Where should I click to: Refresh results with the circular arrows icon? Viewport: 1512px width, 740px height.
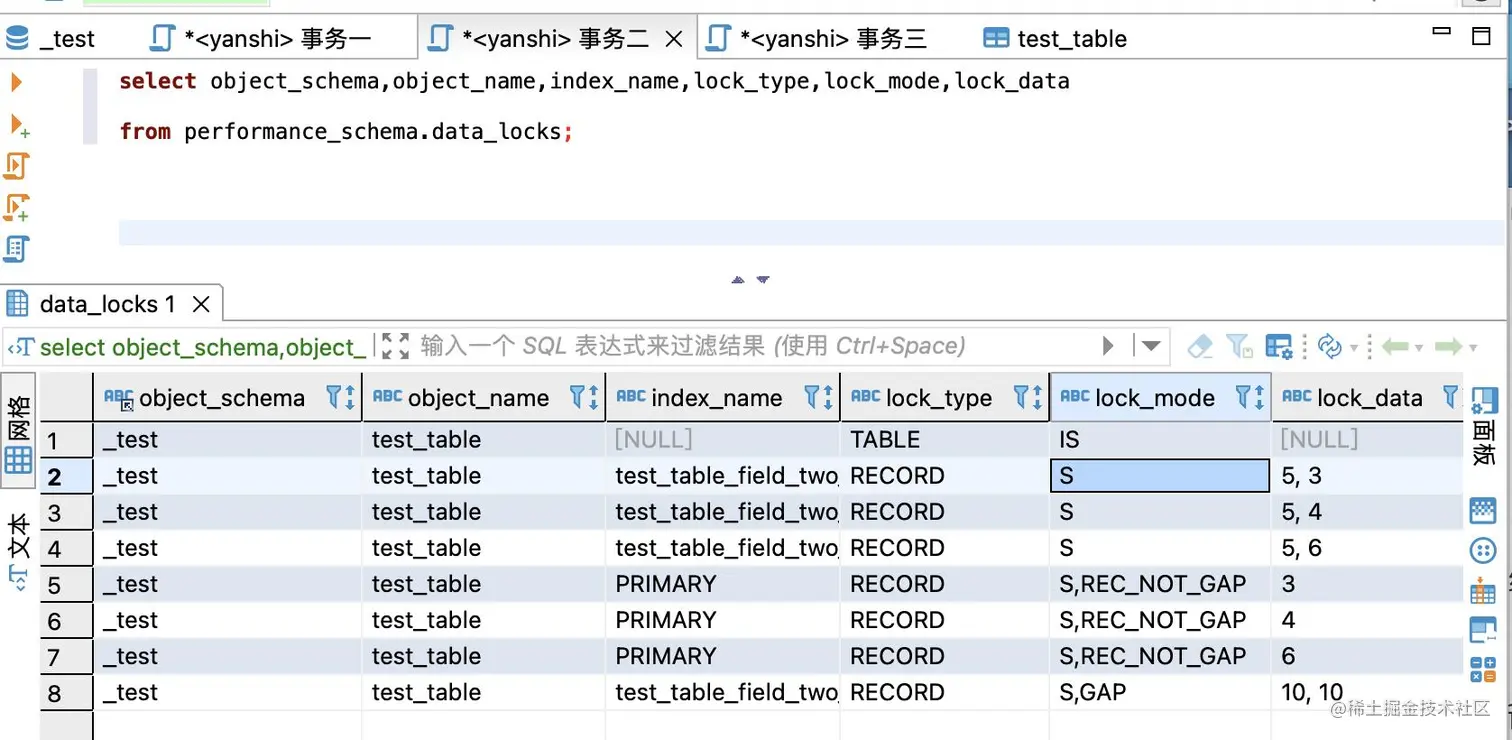pyautogui.click(x=1329, y=346)
